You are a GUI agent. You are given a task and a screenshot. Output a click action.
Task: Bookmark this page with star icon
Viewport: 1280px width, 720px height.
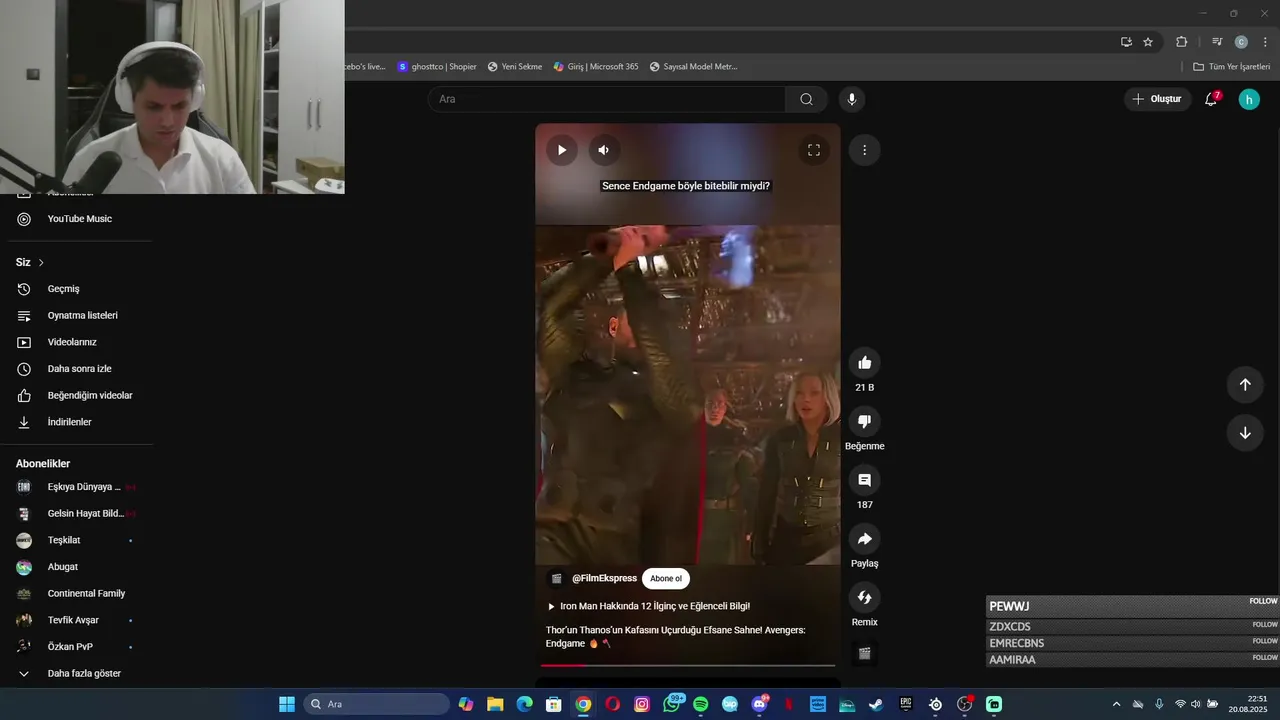click(1148, 42)
